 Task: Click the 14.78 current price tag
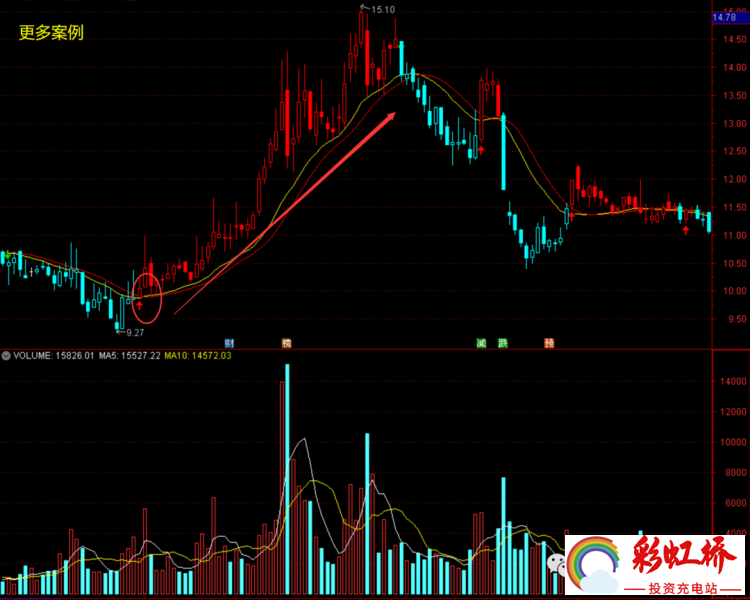pos(724,18)
